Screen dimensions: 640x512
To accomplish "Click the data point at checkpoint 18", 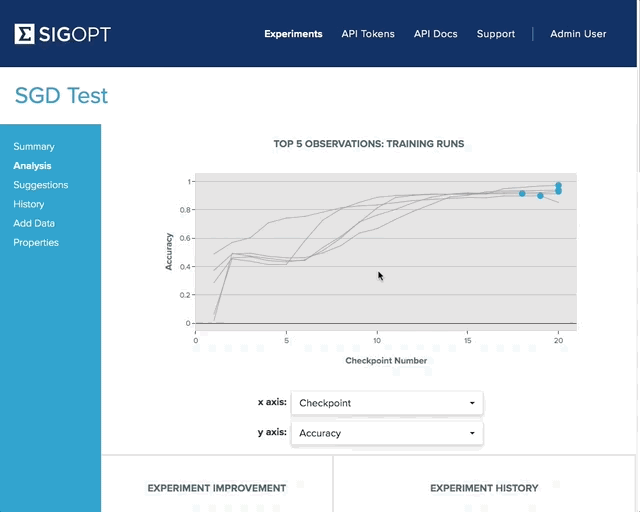I will point(522,194).
